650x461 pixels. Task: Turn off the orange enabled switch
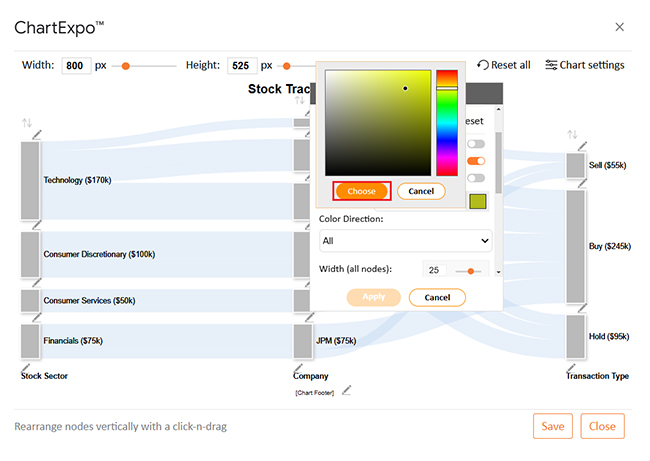click(x=476, y=161)
